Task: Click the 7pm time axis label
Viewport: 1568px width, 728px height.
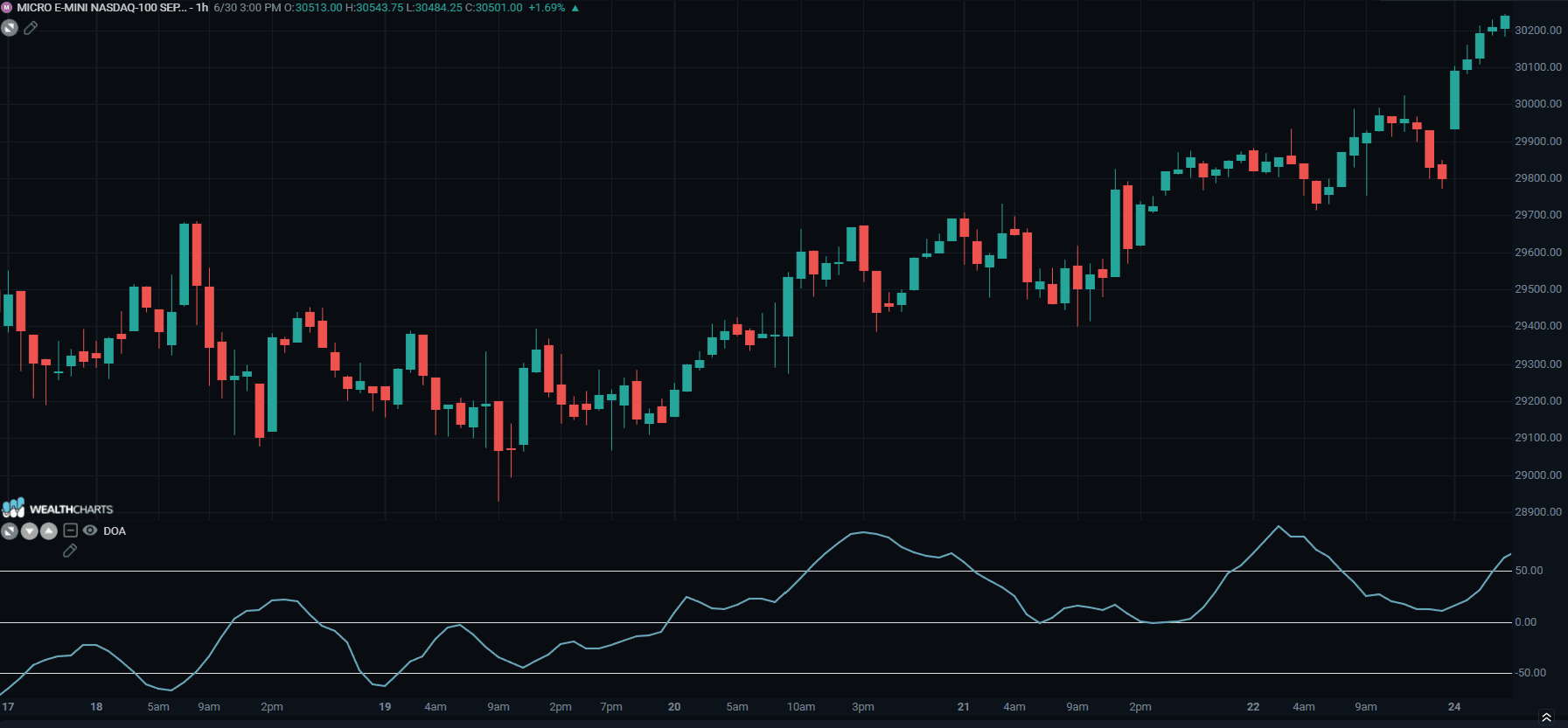Action: [611, 706]
